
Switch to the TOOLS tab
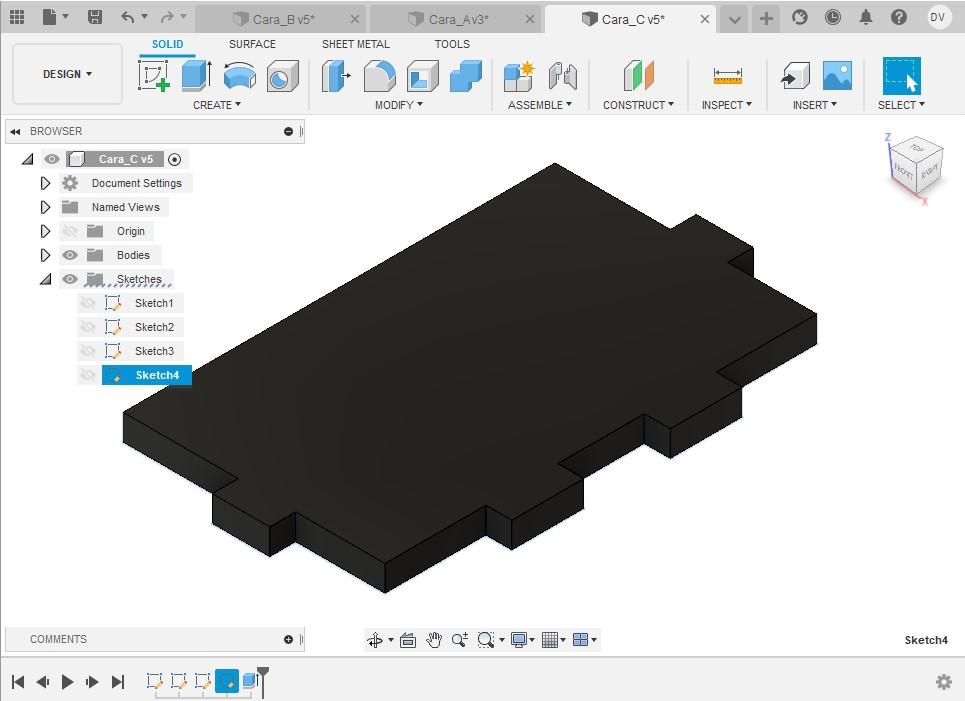pyautogui.click(x=452, y=44)
